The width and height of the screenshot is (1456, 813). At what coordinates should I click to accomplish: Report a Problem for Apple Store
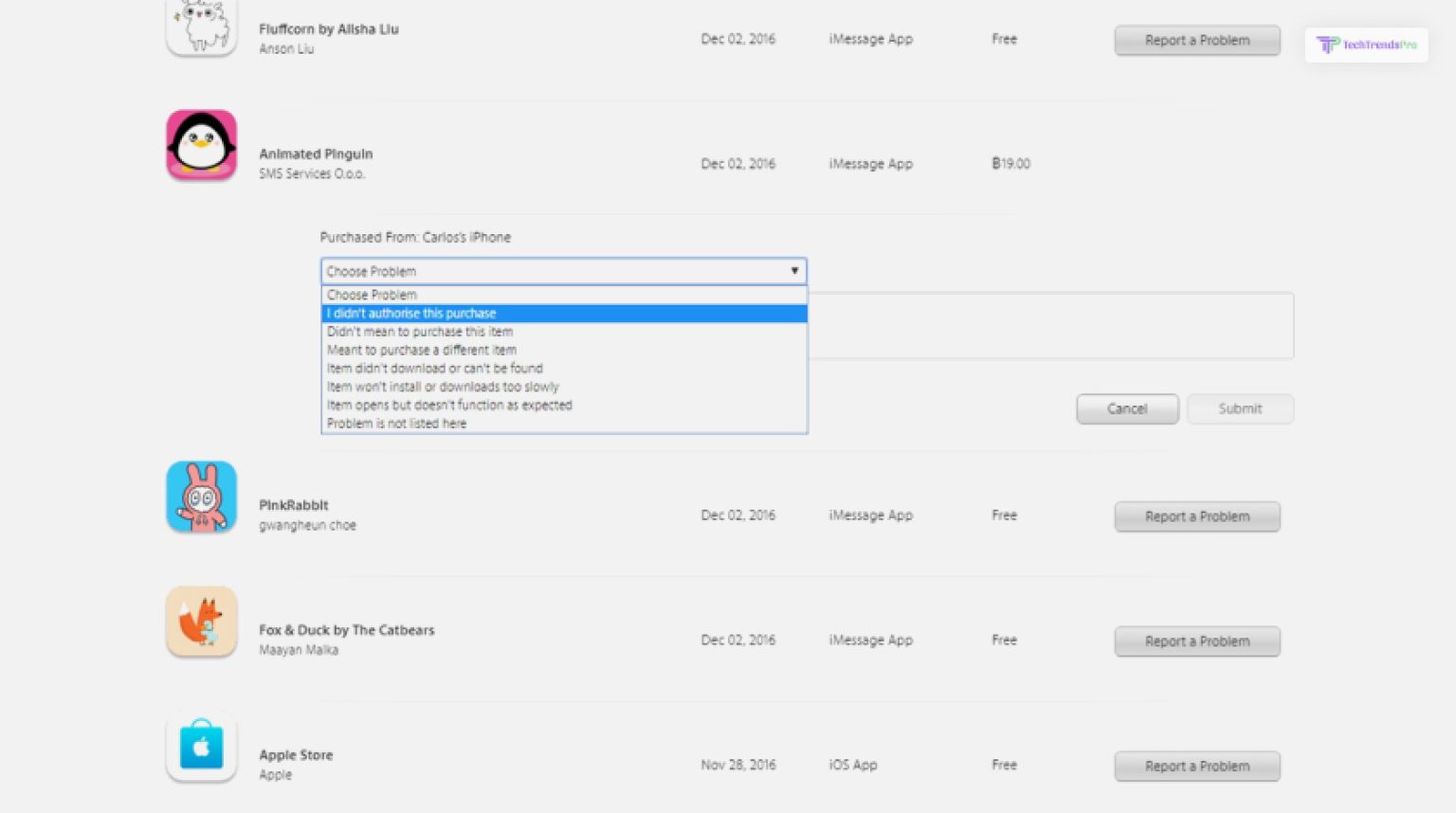click(1197, 766)
